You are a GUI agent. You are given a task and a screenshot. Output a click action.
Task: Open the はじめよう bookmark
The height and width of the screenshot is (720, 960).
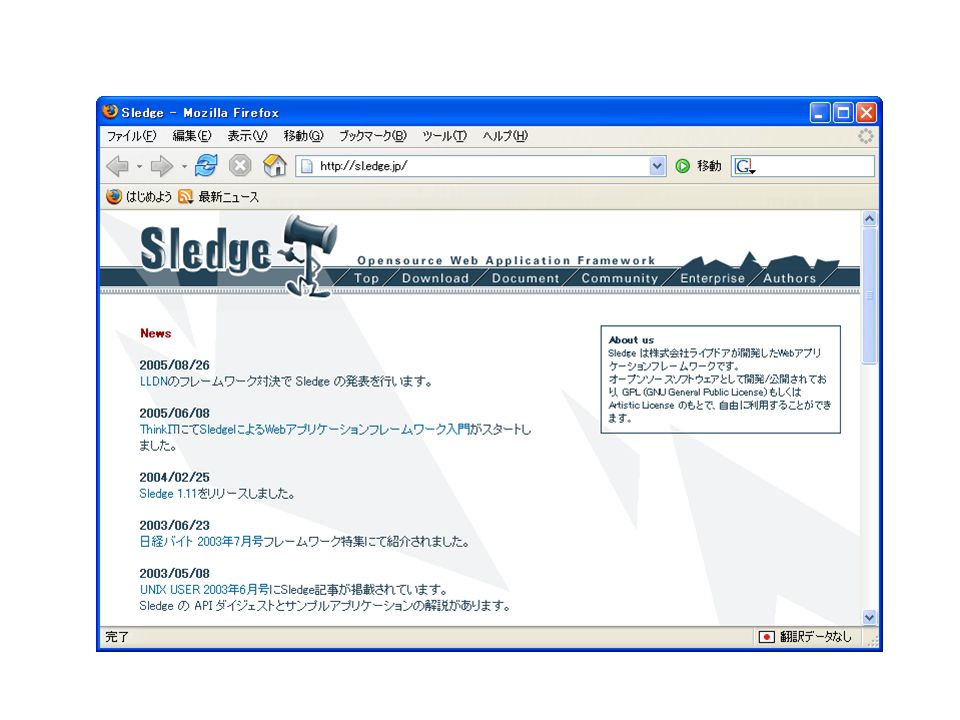coord(139,197)
